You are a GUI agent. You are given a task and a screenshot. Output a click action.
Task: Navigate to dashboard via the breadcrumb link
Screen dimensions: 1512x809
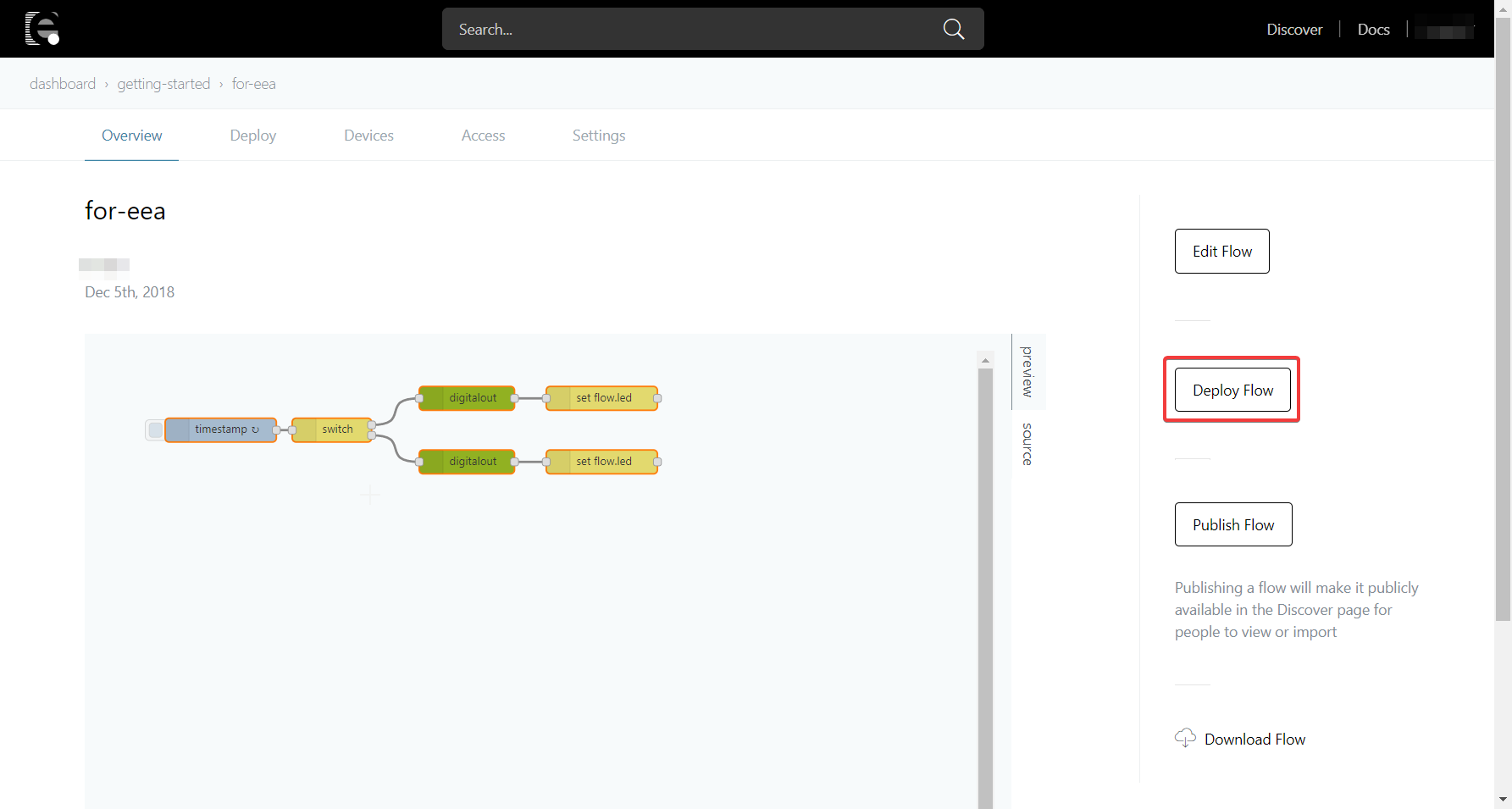pos(63,83)
